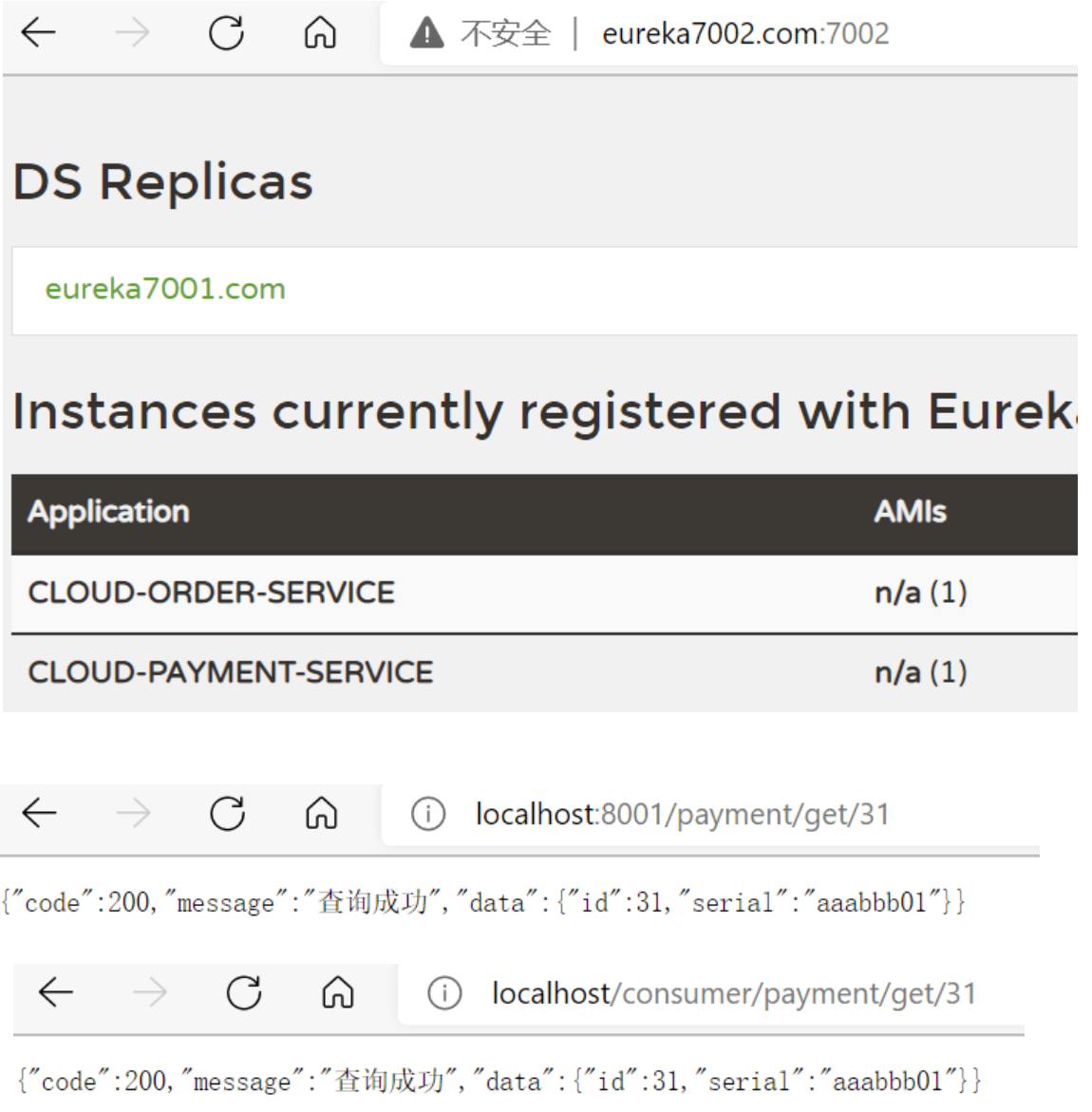Go back in localhost:8001 browser
The image size is (1092, 1112).
click(39, 813)
